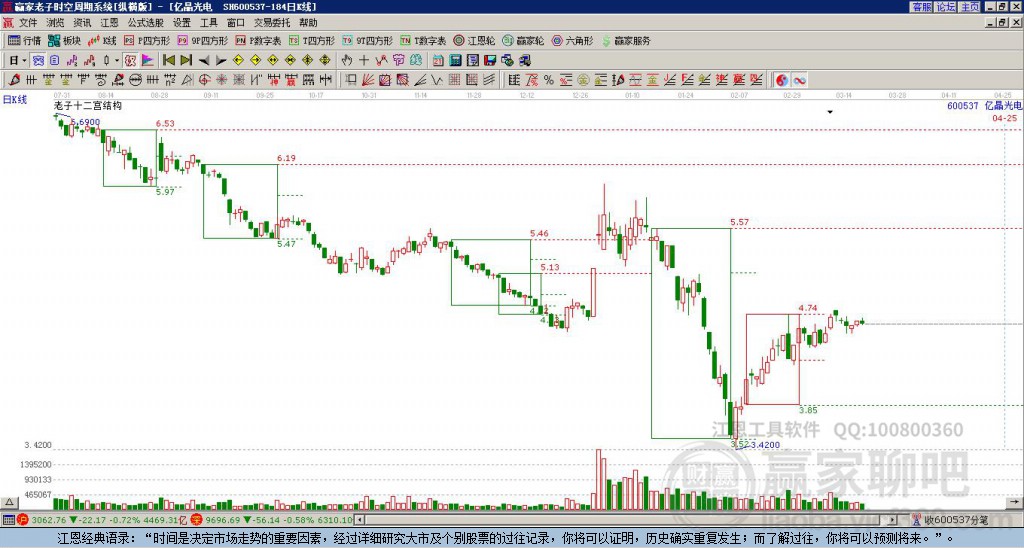Click the percent sign drawing tool
Viewport: 1024px width, 548px height.
pos(549,80)
